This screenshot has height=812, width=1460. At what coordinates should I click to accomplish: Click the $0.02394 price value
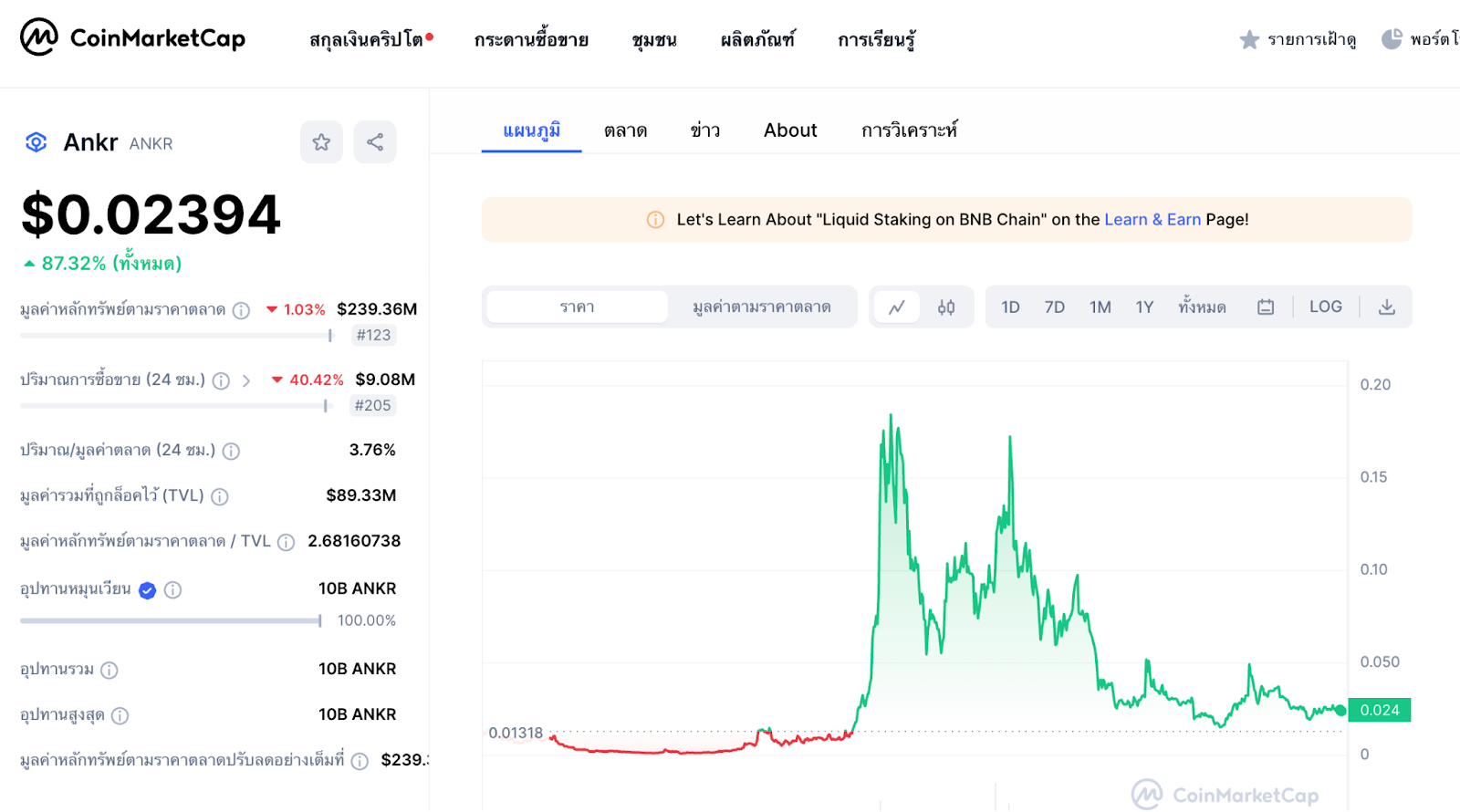151,215
